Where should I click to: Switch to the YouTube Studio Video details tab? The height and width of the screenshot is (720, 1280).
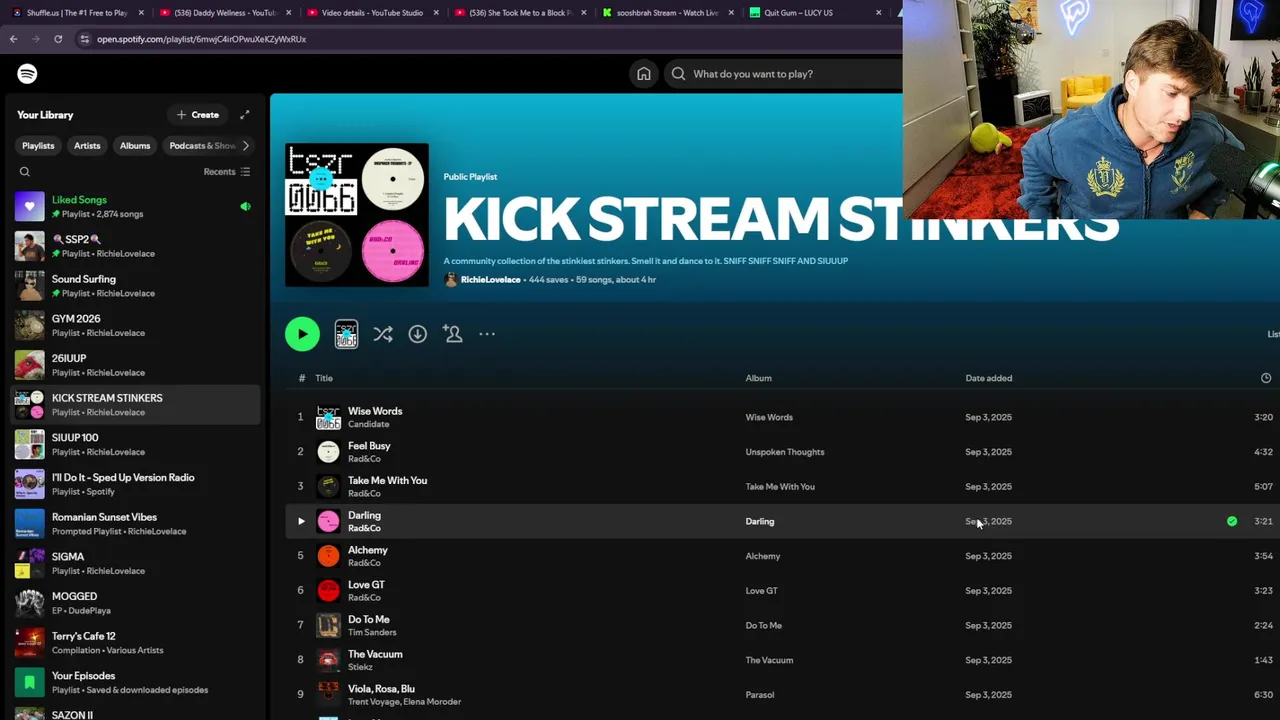(370, 13)
